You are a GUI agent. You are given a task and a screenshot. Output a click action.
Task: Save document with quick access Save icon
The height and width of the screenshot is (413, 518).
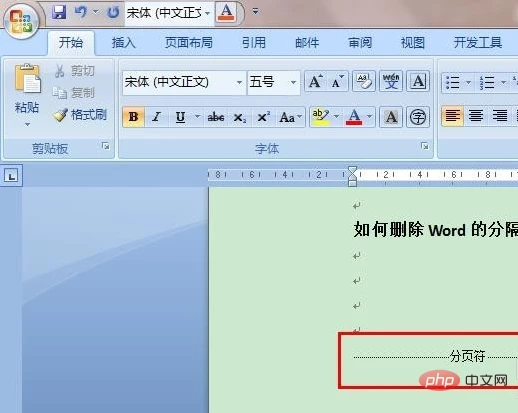(x=59, y=12)
